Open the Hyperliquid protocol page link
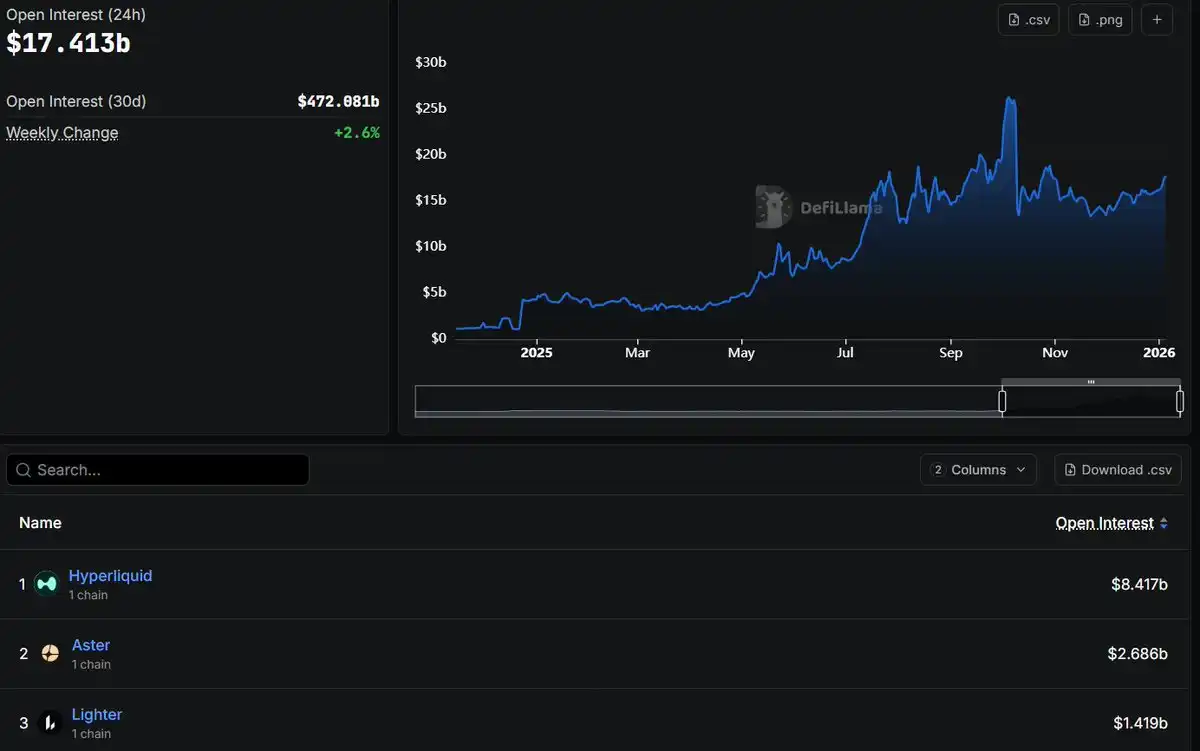The width and height of the screenshot is (1200, 751). [110, 575]
